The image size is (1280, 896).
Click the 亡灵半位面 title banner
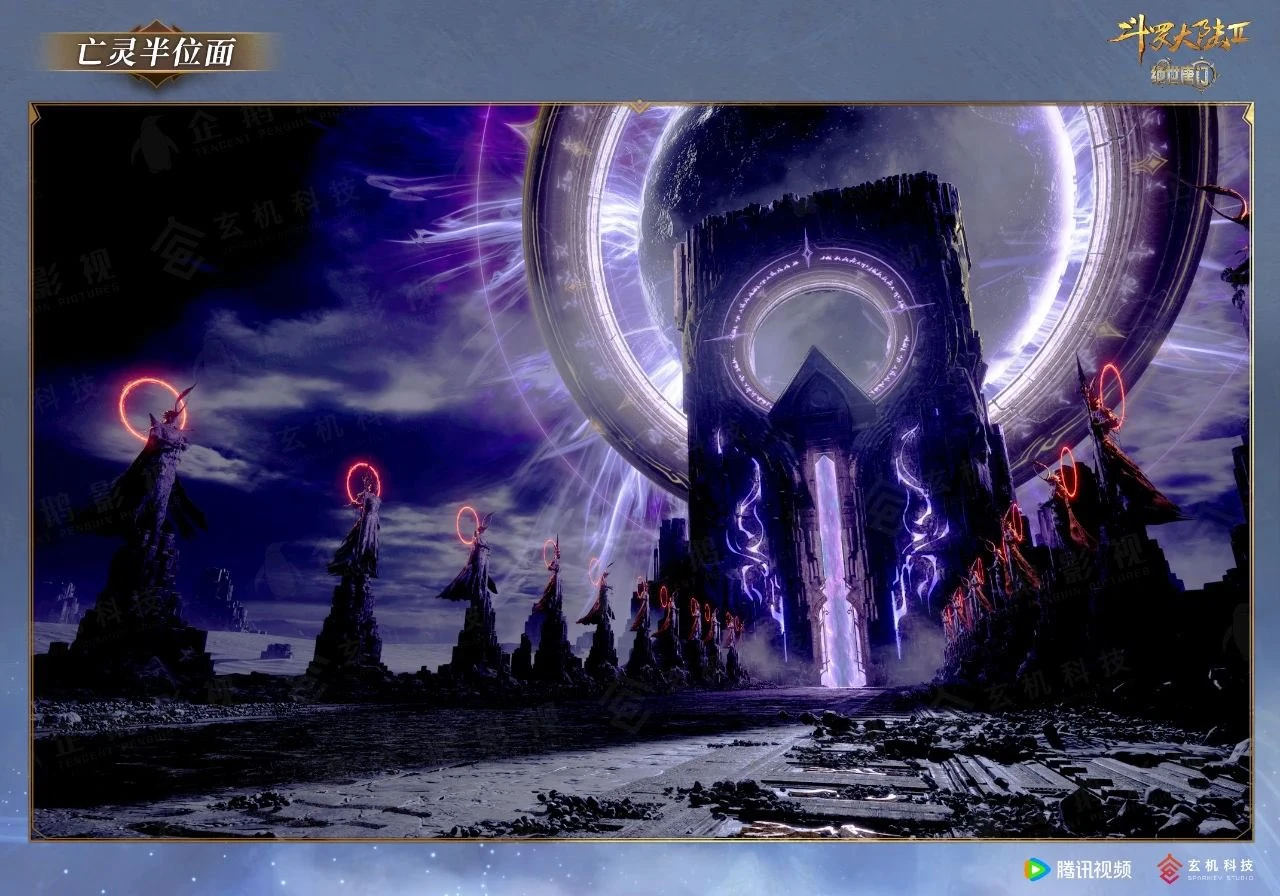tap(157, 52)
